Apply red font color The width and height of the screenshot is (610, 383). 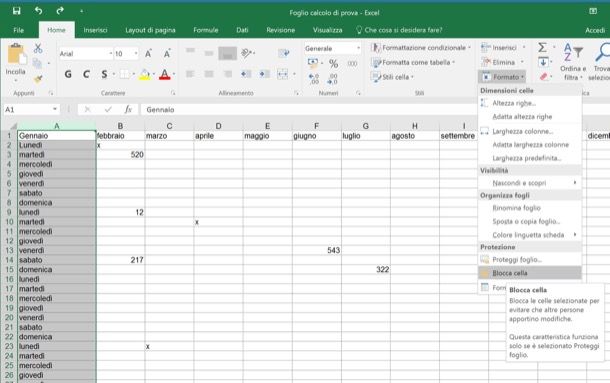point(165,74)
